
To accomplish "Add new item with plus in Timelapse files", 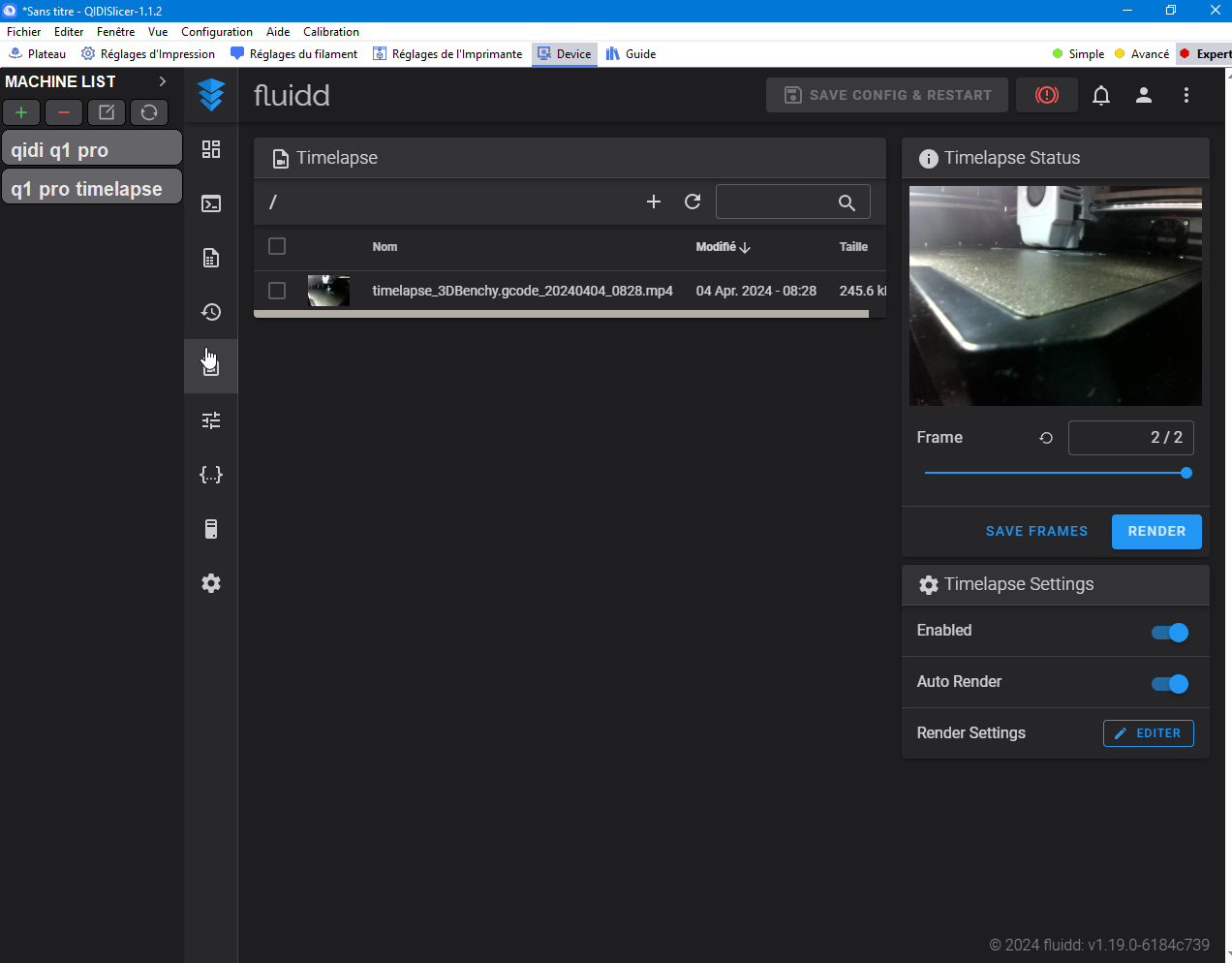I will (654, 202).
